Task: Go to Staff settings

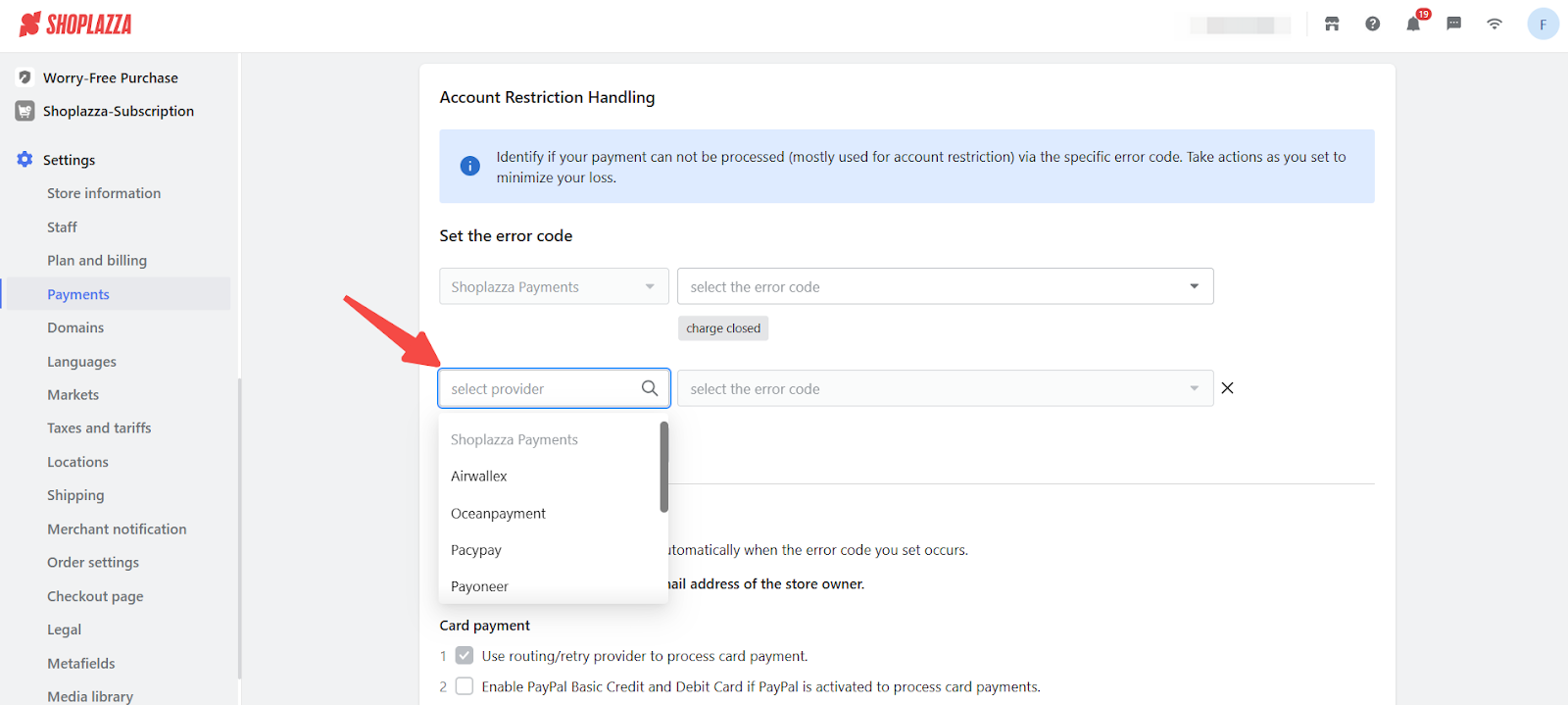Action: (x=62, y=227)
